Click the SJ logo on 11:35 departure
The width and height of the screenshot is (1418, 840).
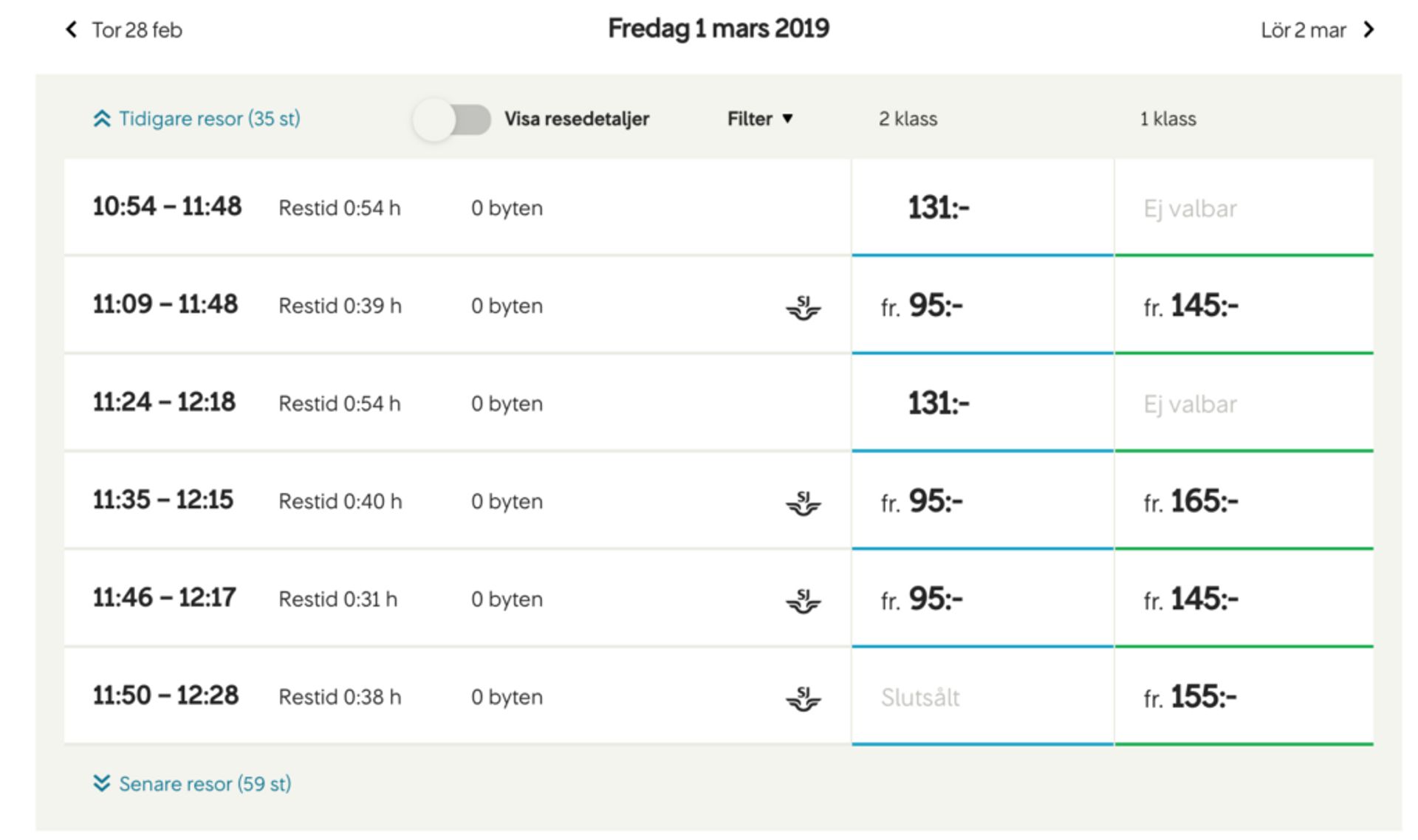click(x=804, y=503)
